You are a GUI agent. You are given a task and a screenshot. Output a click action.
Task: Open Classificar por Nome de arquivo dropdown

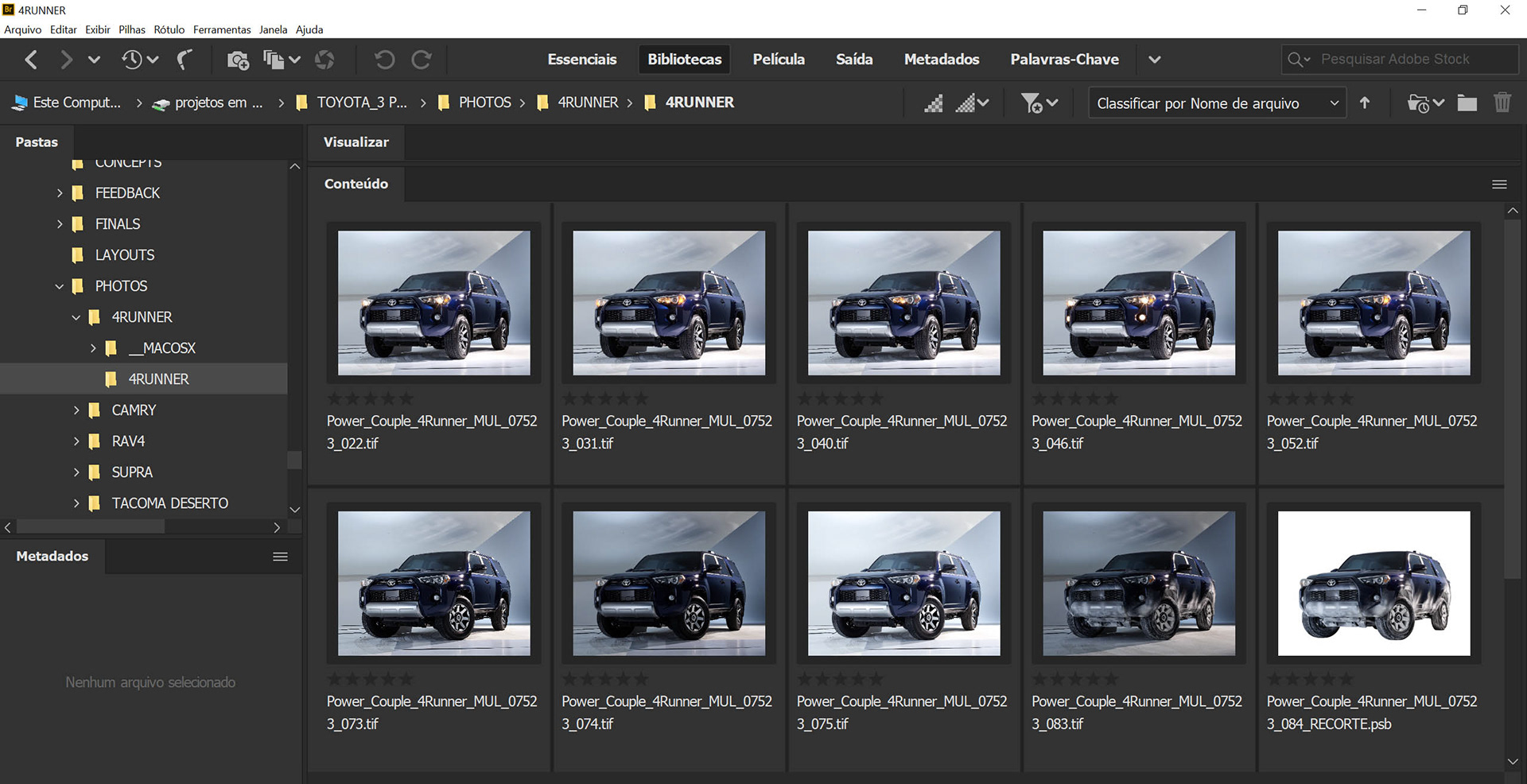click(x=1217, y=103)
